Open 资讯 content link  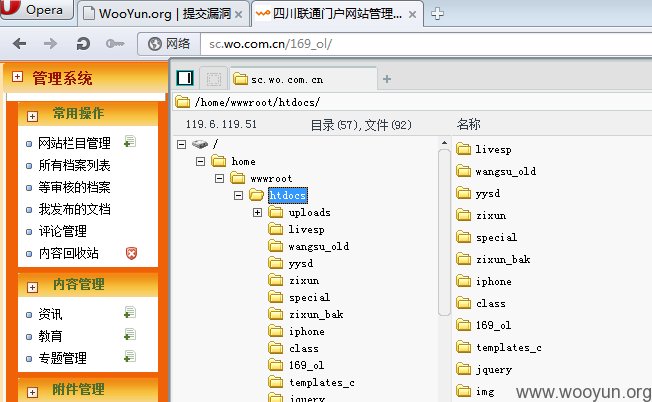pyautogui.click(x=50, y=314)
